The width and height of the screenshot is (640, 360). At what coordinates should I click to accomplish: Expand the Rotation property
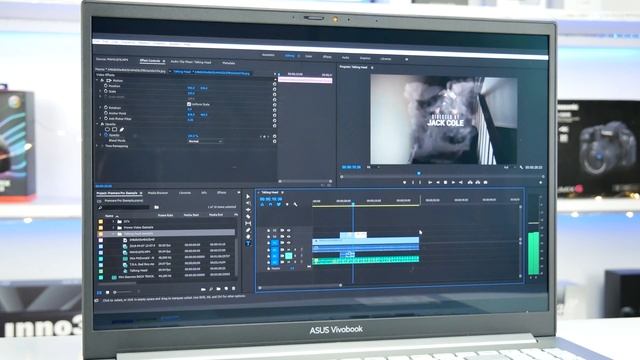click(x=100, y=108)
